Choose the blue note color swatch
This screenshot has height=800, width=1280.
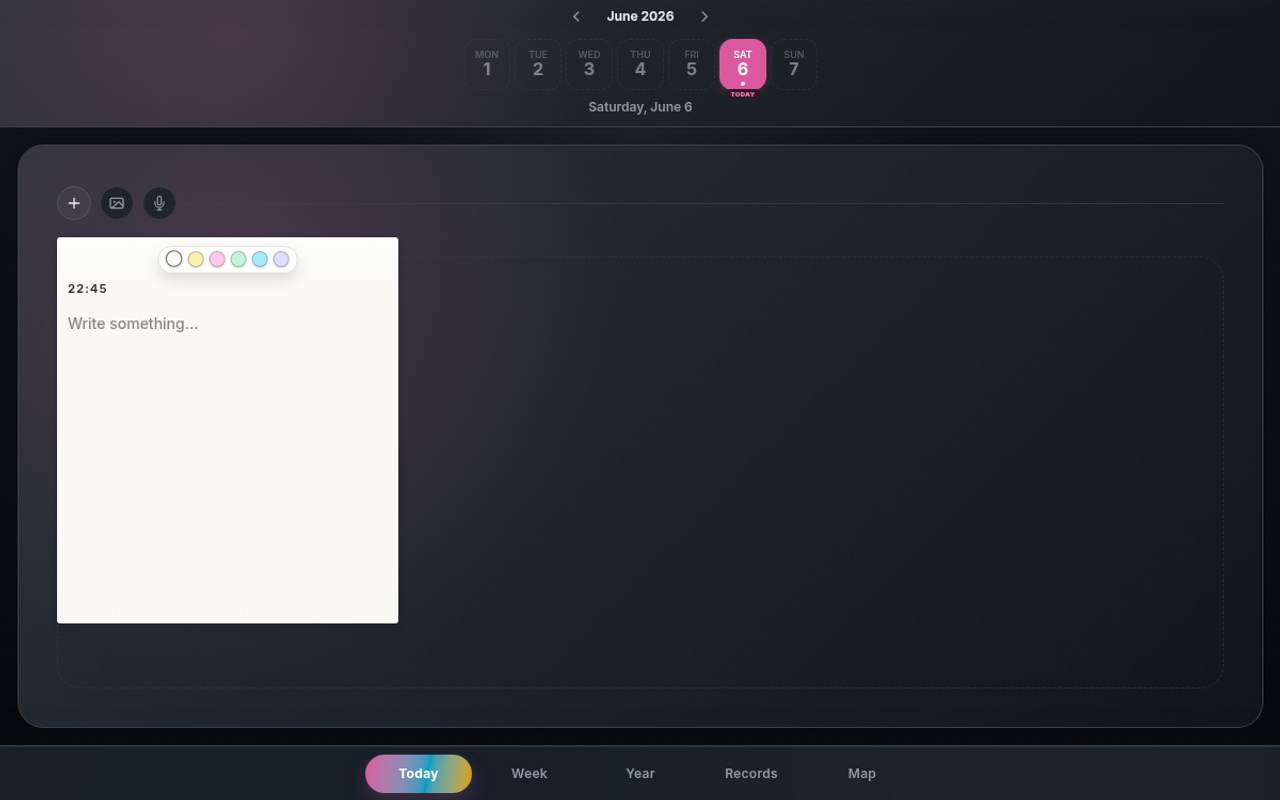[x=260, y=259]
